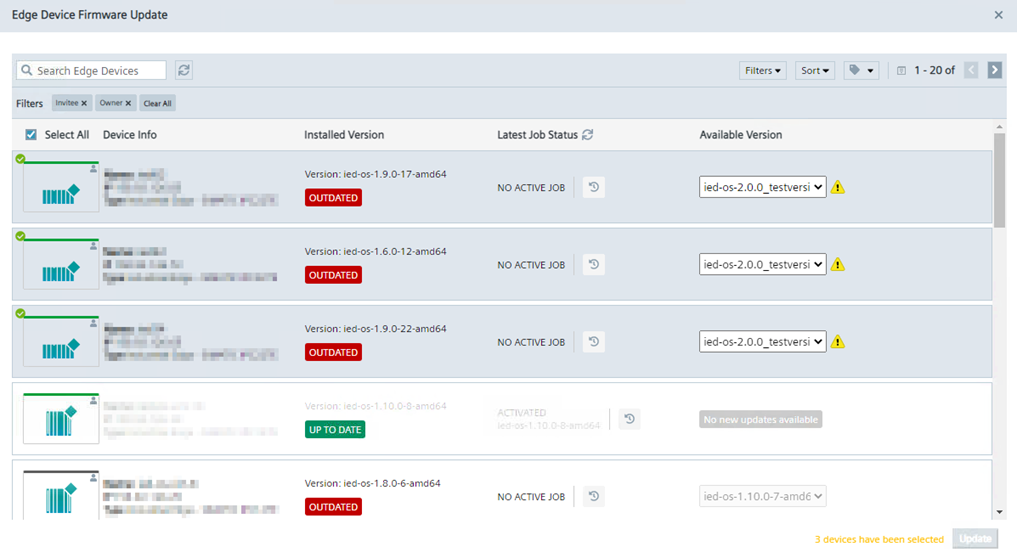This screenshot has width=1017, height=558.
Task: Remove the Invitee filter chip
Action: (x=84, y=103)
